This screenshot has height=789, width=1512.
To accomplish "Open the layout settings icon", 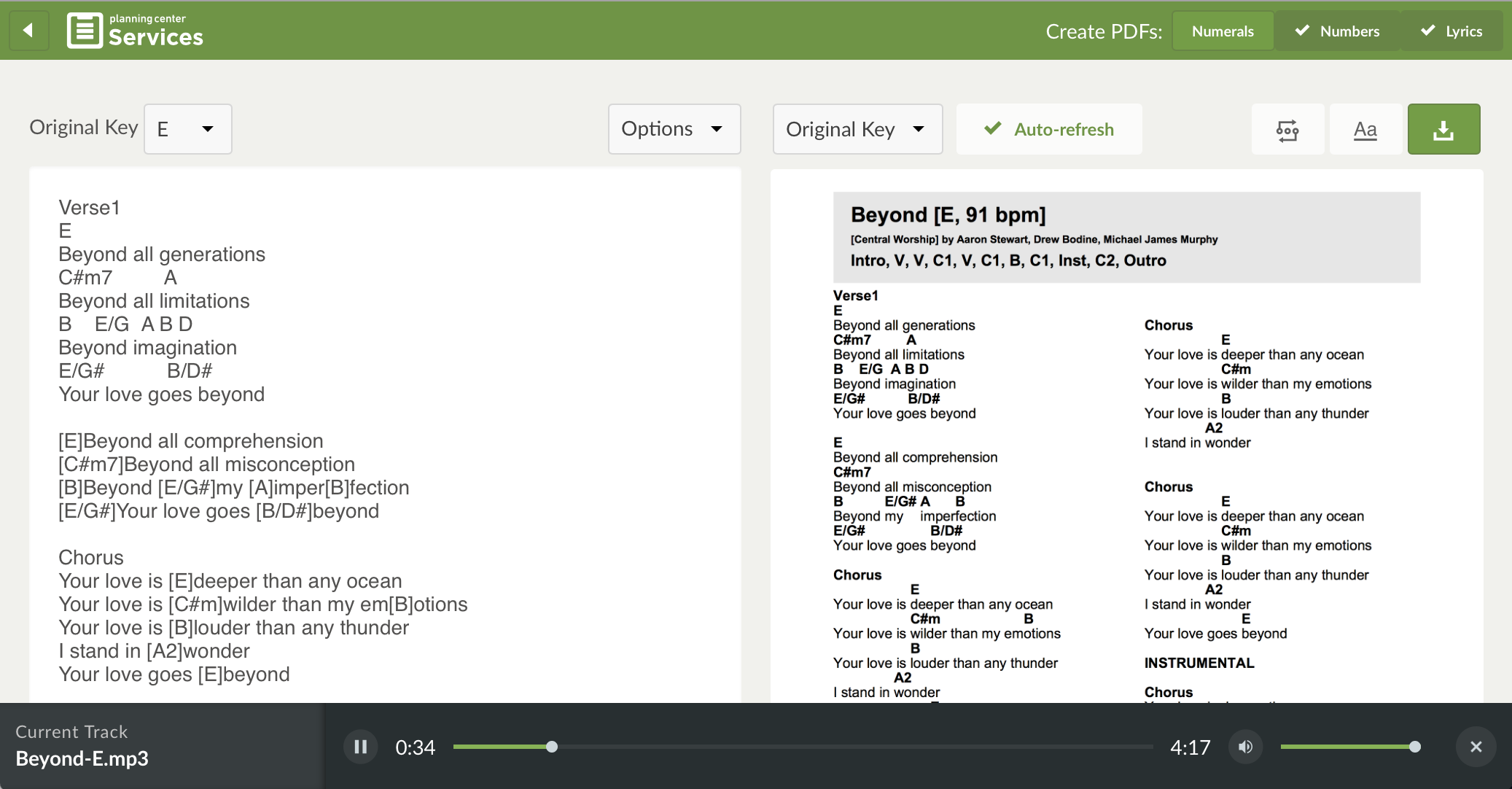I will point(1287,130).
